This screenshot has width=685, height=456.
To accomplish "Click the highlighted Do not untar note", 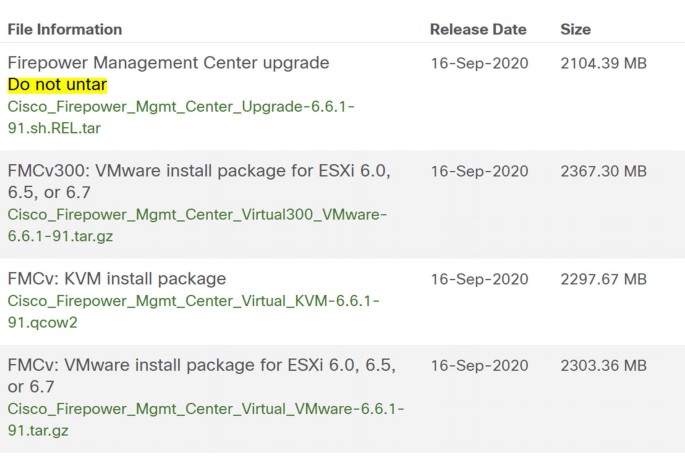I will (x=57, y=84).
